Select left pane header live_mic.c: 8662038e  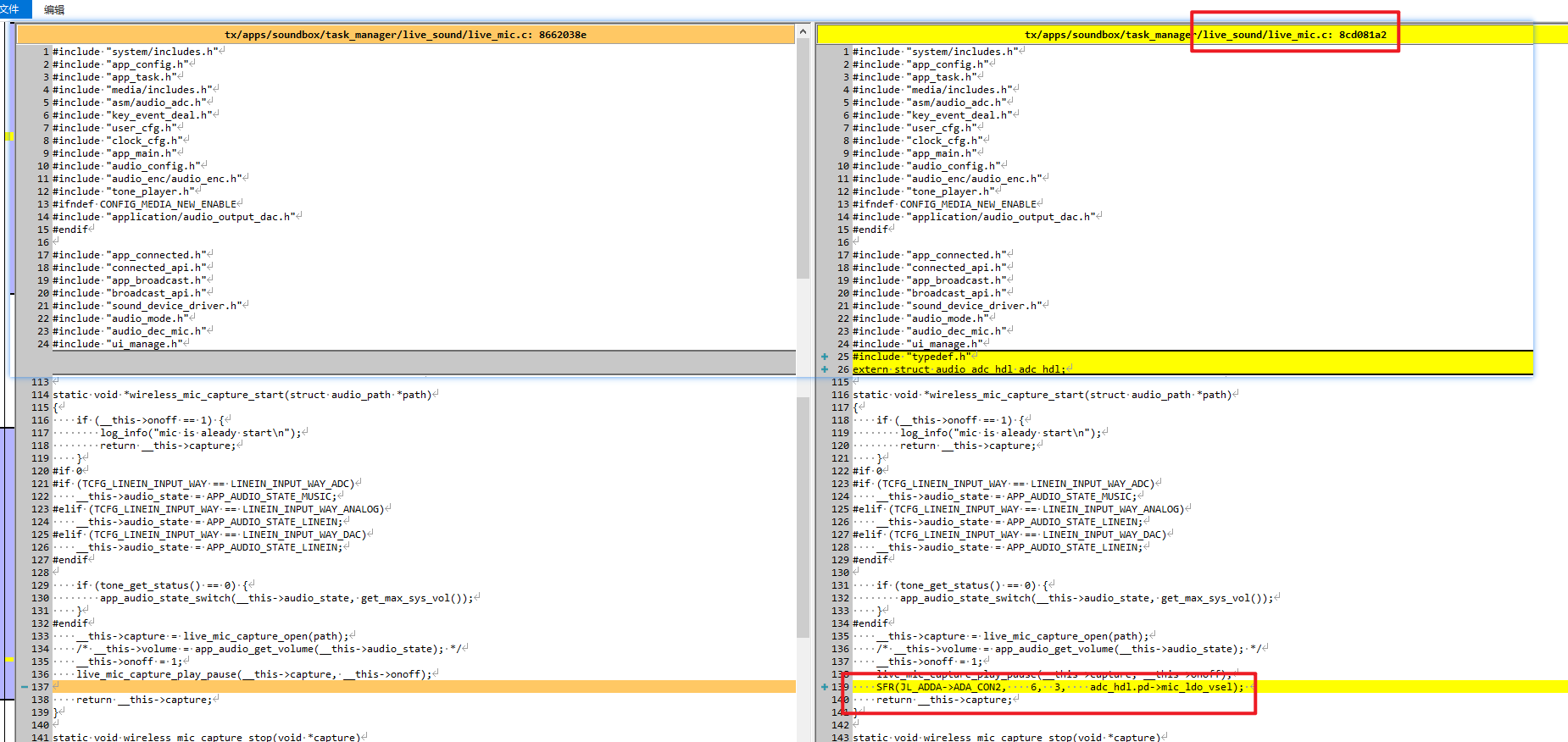point(405,35)
